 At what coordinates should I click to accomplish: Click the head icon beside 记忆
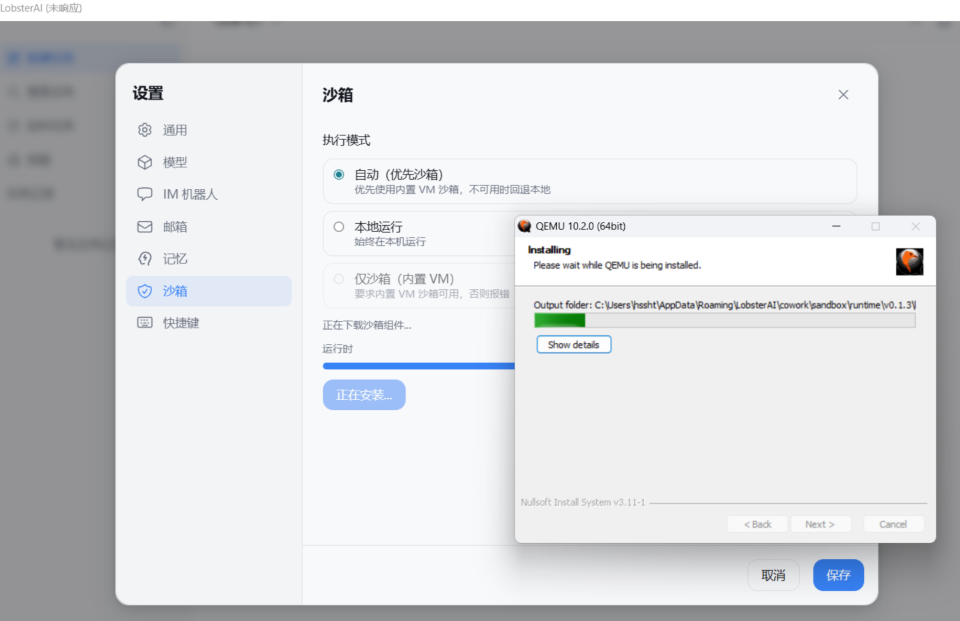coord(144,258)
